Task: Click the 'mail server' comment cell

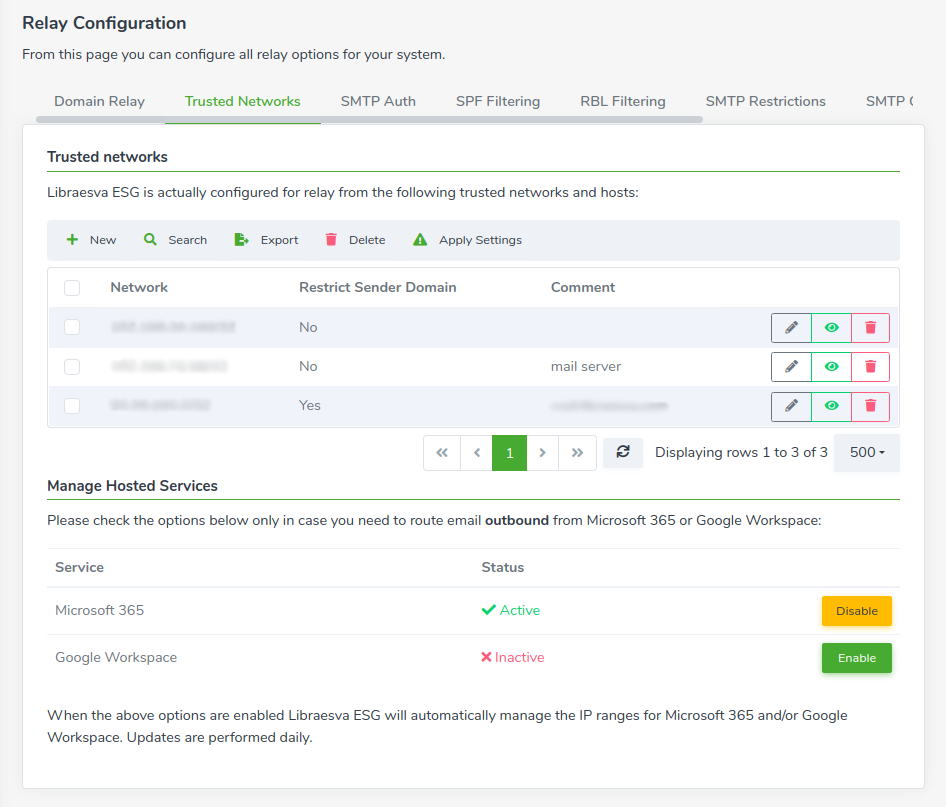Action: click(586, 367)
